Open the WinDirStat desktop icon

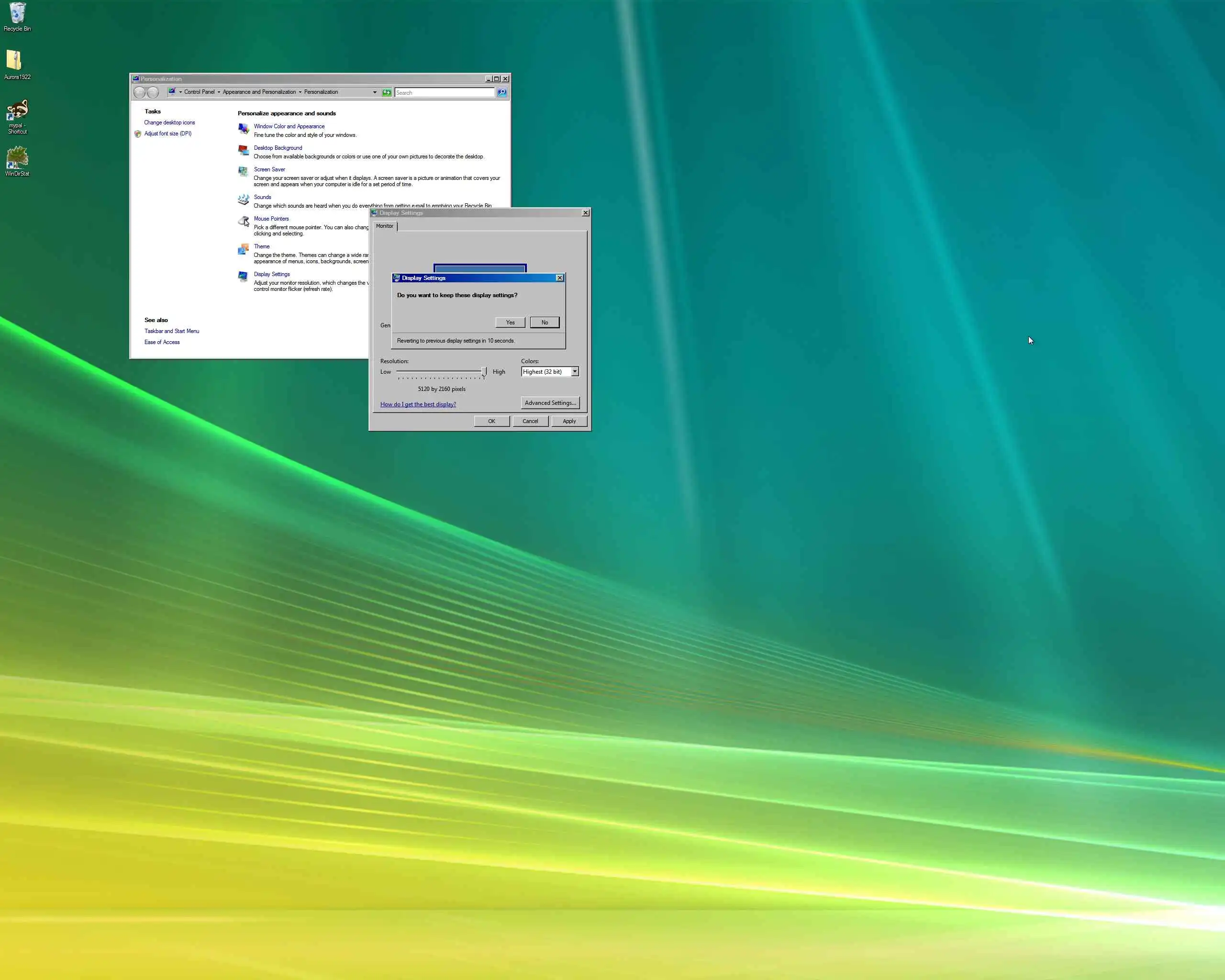point(17,158)
